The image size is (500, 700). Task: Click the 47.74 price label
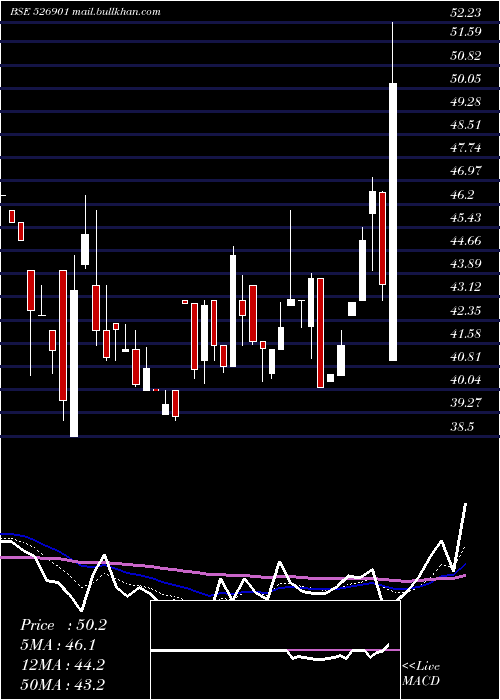click(x=466, y=147)
